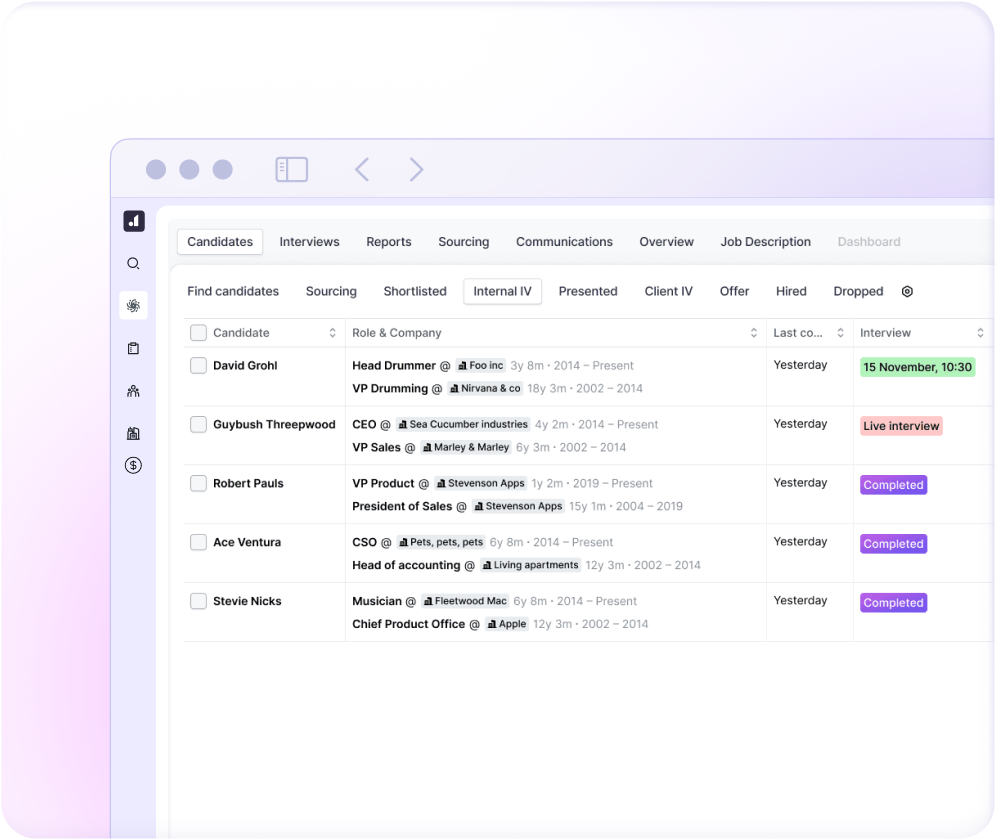Toggle the sidebar panel layout icon
This screenshot has width=996, height=840.
[x=291, y=170]
